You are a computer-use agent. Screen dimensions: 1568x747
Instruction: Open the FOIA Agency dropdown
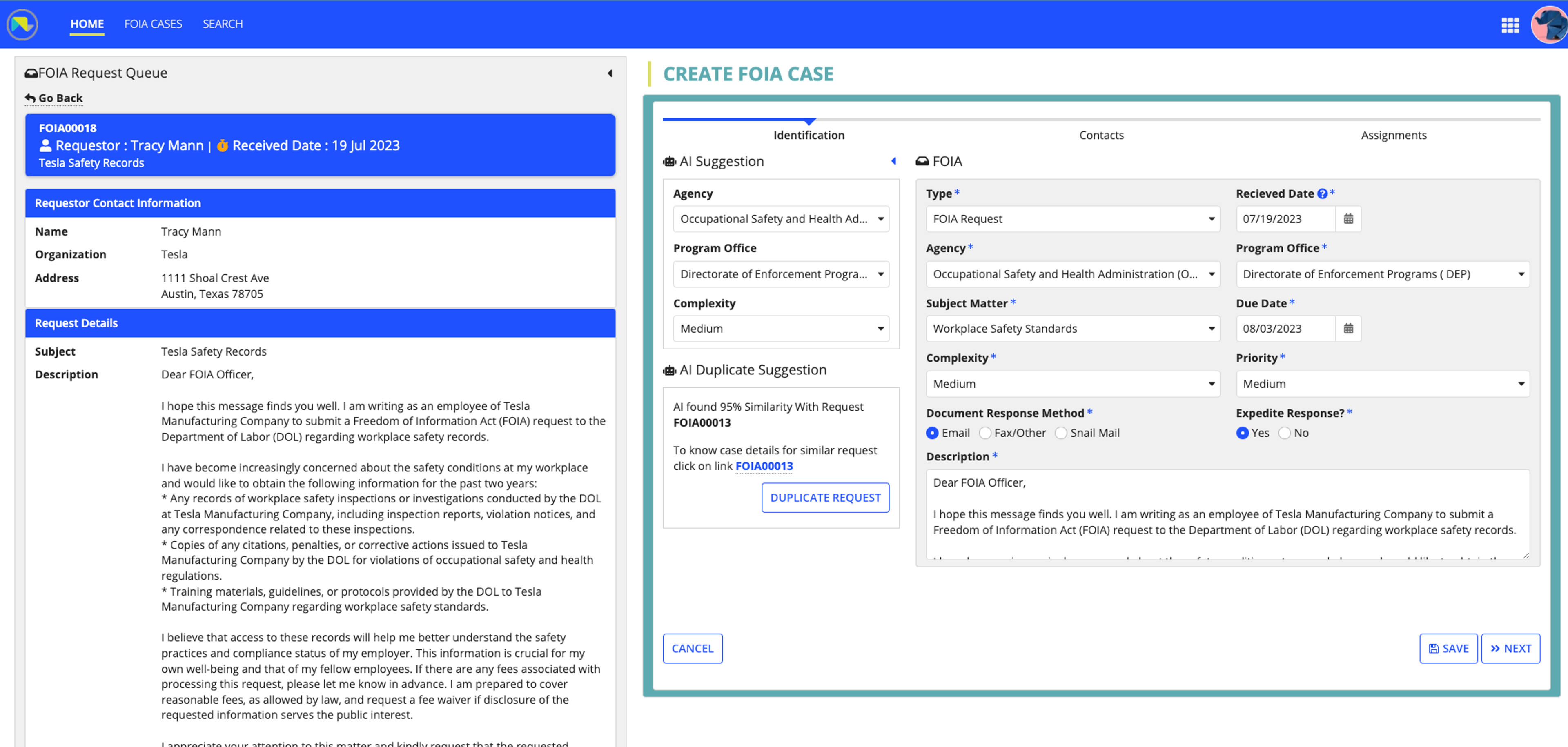point(1073,274)
